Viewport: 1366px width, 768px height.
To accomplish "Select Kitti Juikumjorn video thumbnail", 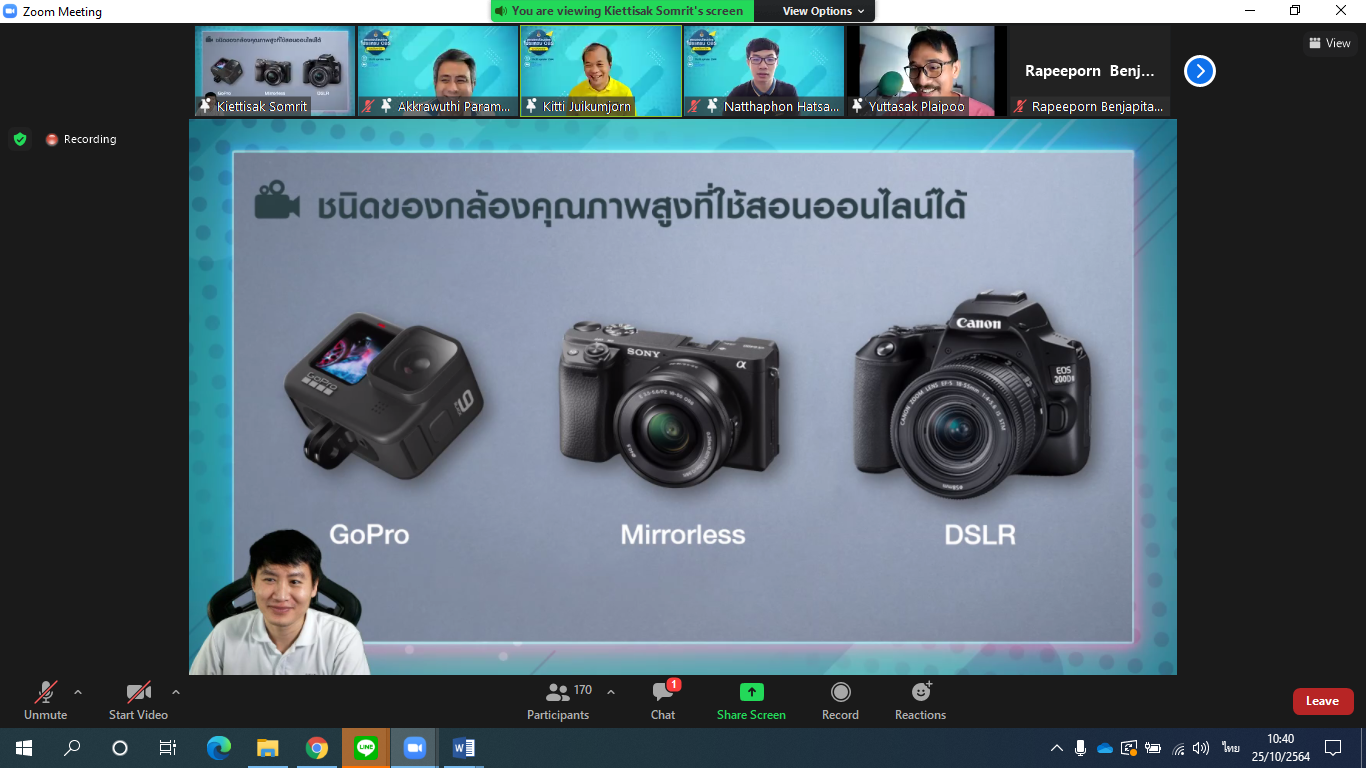I will (x=601, y=71).
